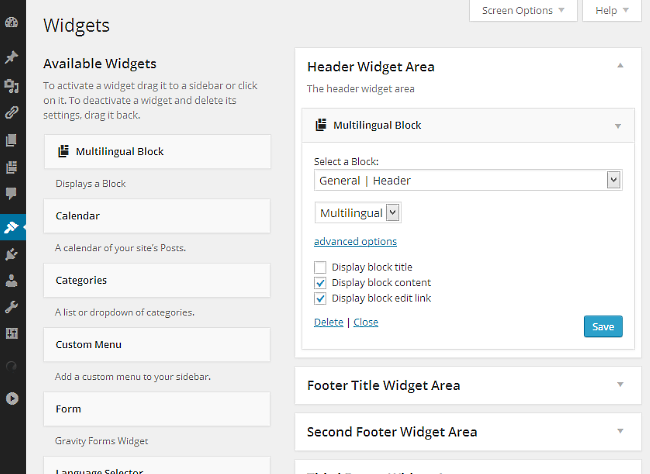Open the Select a Block dropdown
The image size is (650, 474).
pyautogui.click(x=468, y=180)
